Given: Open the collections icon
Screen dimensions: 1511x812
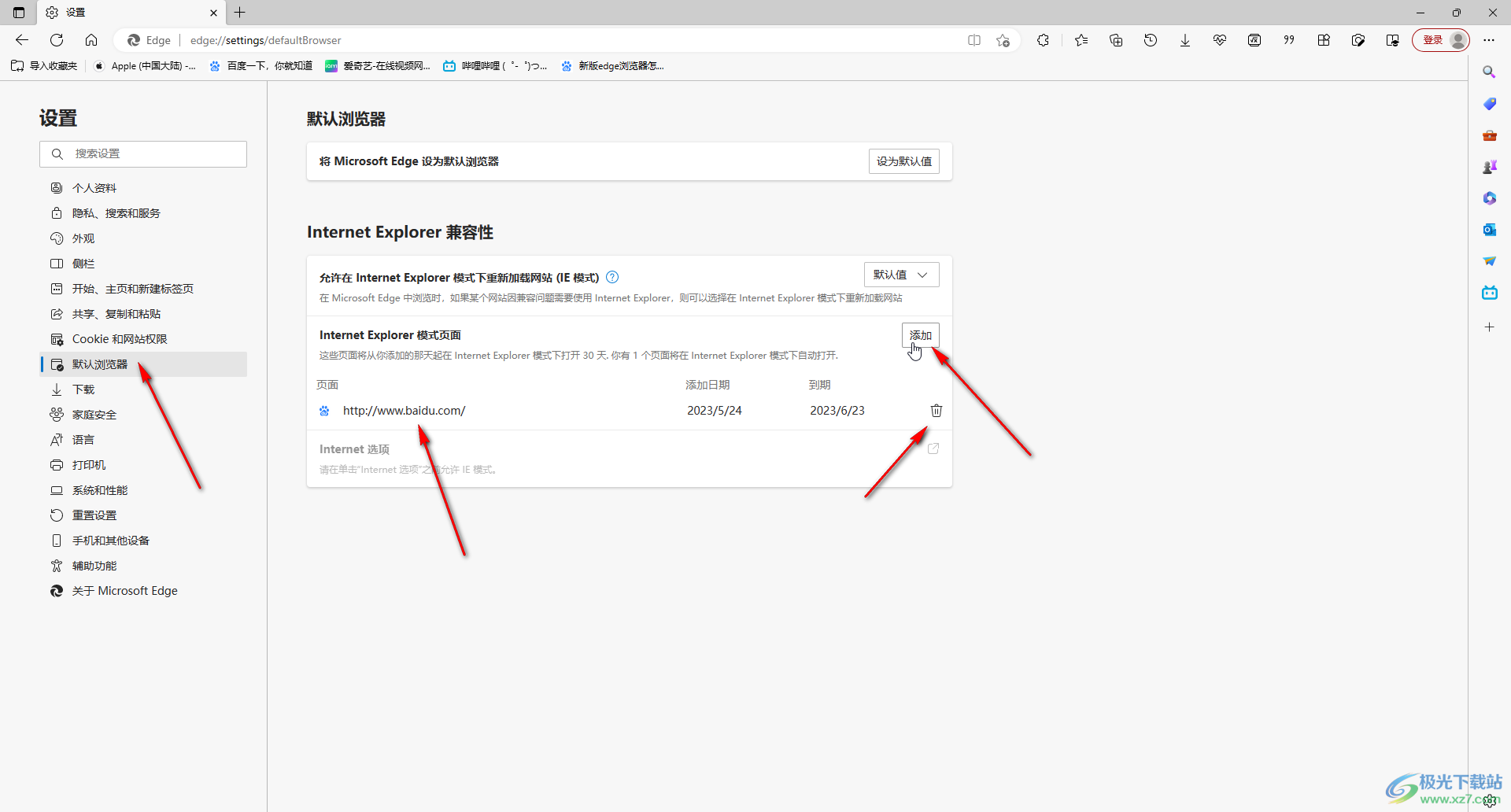Looking at the screenshot, I should 1116,40.
